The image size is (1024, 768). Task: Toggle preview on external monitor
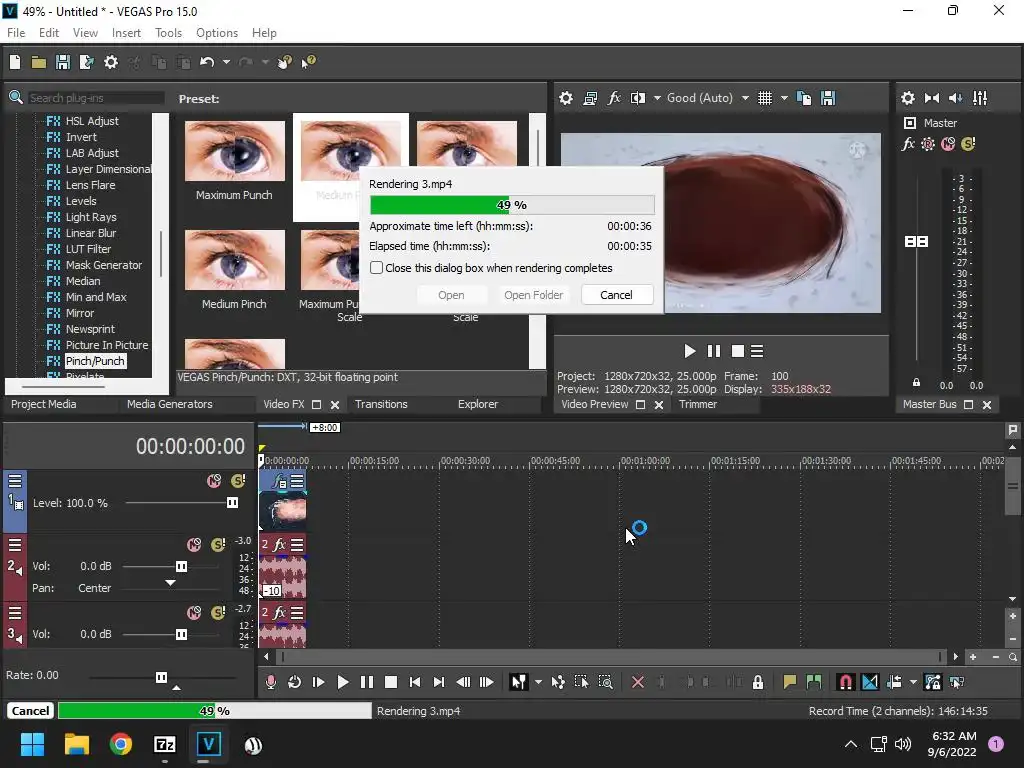(590, 98)
